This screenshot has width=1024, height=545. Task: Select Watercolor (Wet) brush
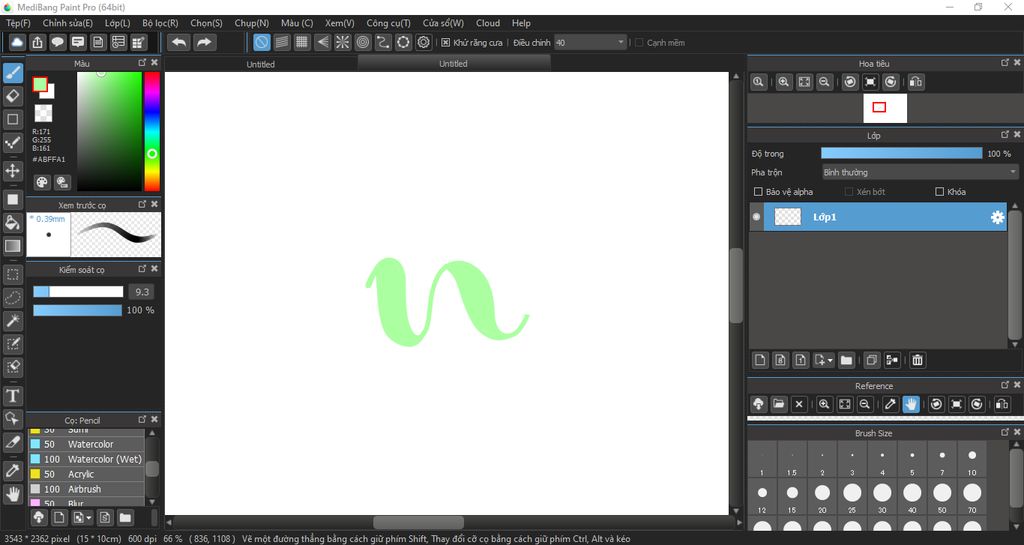click(86, 459)
